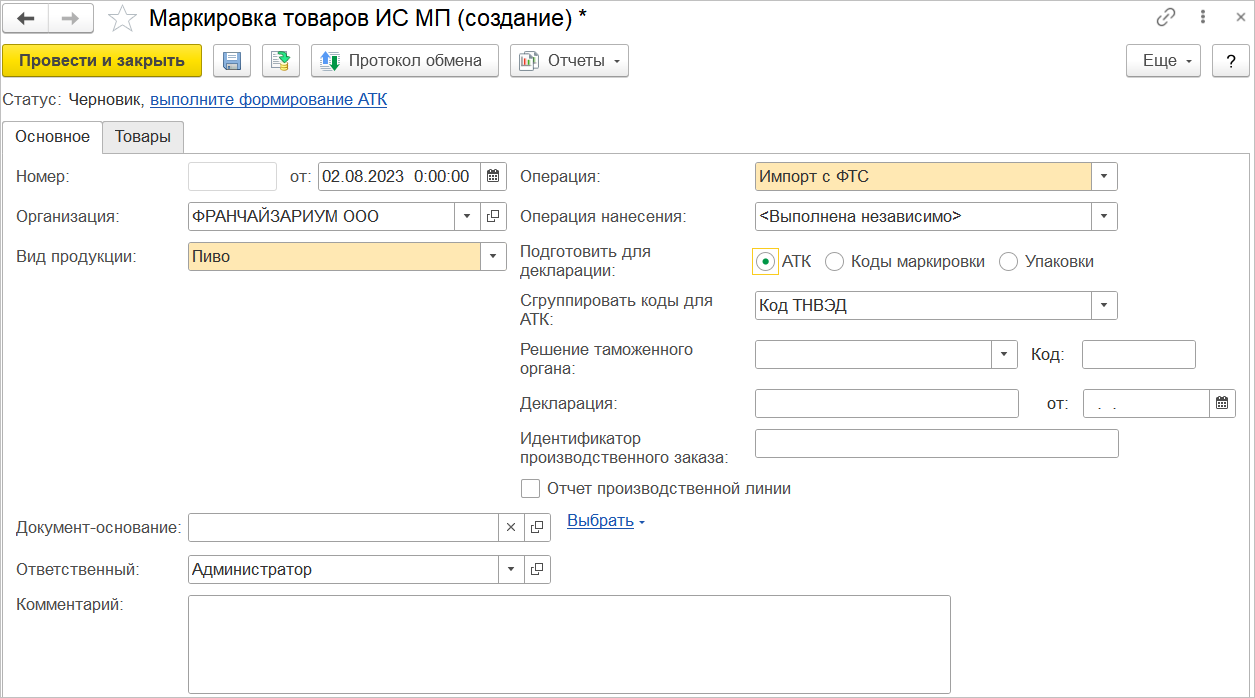Expand the Операция нанесения dropdown
The image size is (1255, 698).
[x=1104, y=216]
